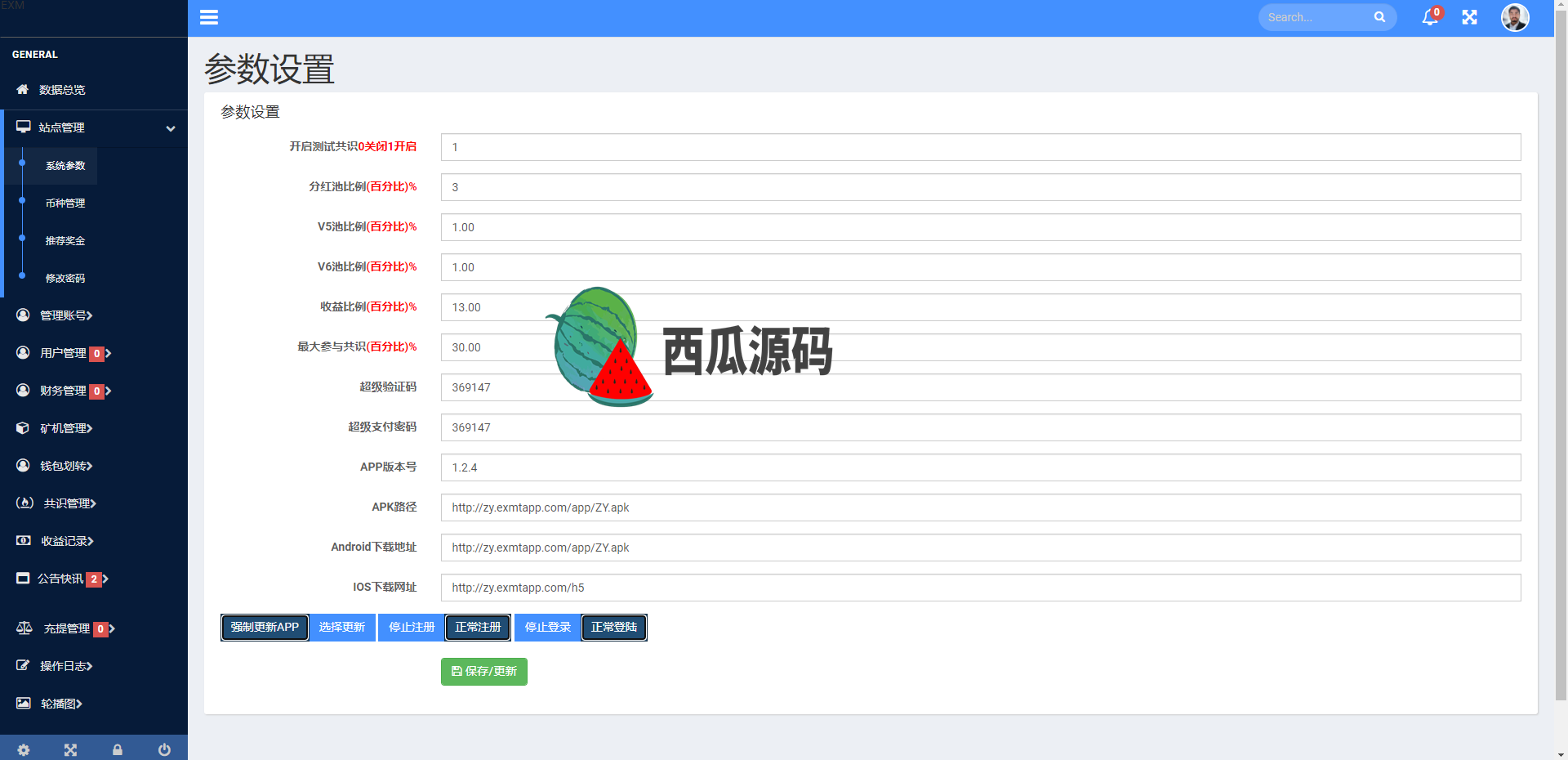The image size is (1568, 760).
Task: Open the user avatar menu
Action: click(1515, 17)
